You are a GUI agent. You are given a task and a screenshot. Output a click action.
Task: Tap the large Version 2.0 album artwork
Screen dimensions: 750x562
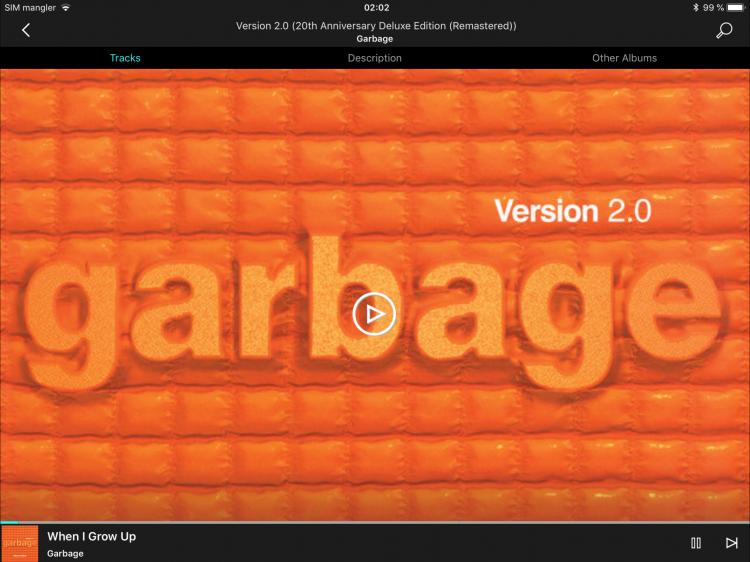tap(375, 295)
